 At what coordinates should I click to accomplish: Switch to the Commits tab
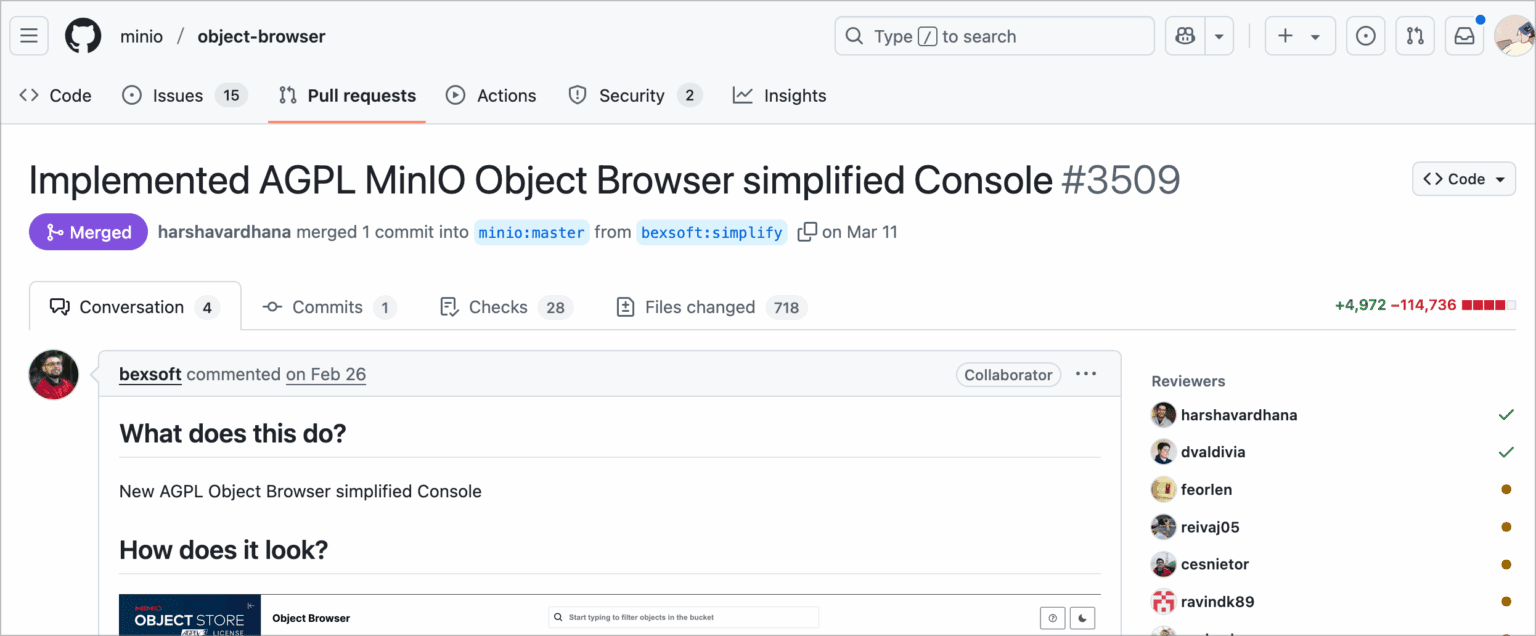(328, 307)
